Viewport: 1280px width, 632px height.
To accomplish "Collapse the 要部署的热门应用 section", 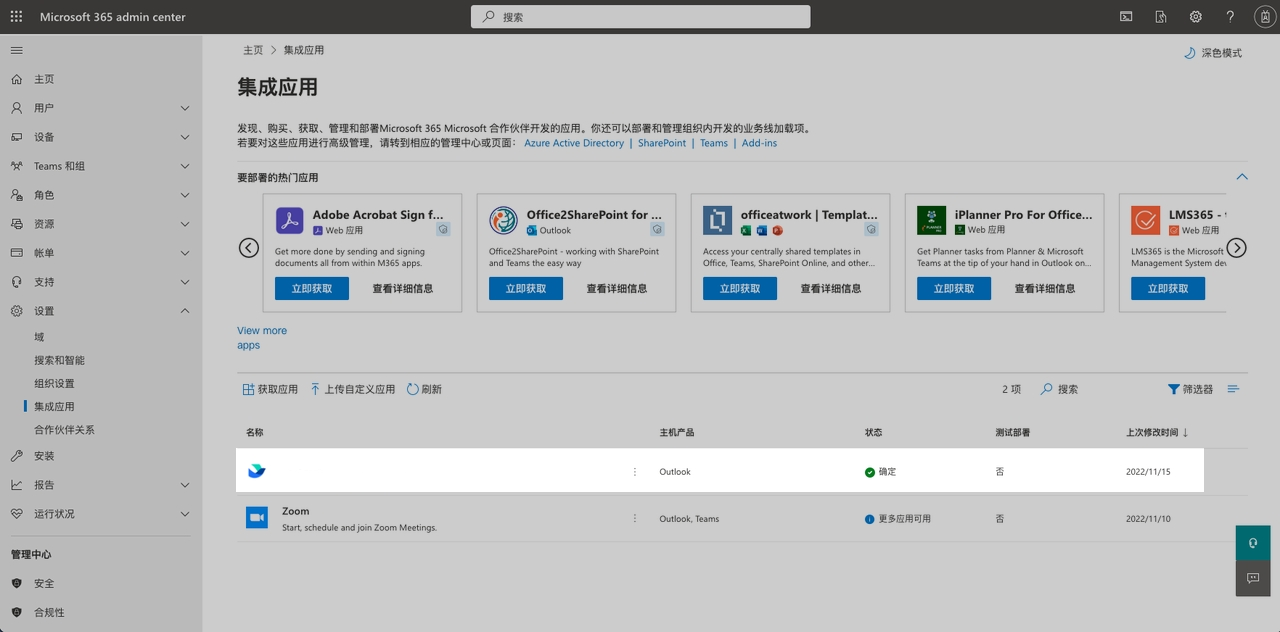I will click(x=1242, y=177).
